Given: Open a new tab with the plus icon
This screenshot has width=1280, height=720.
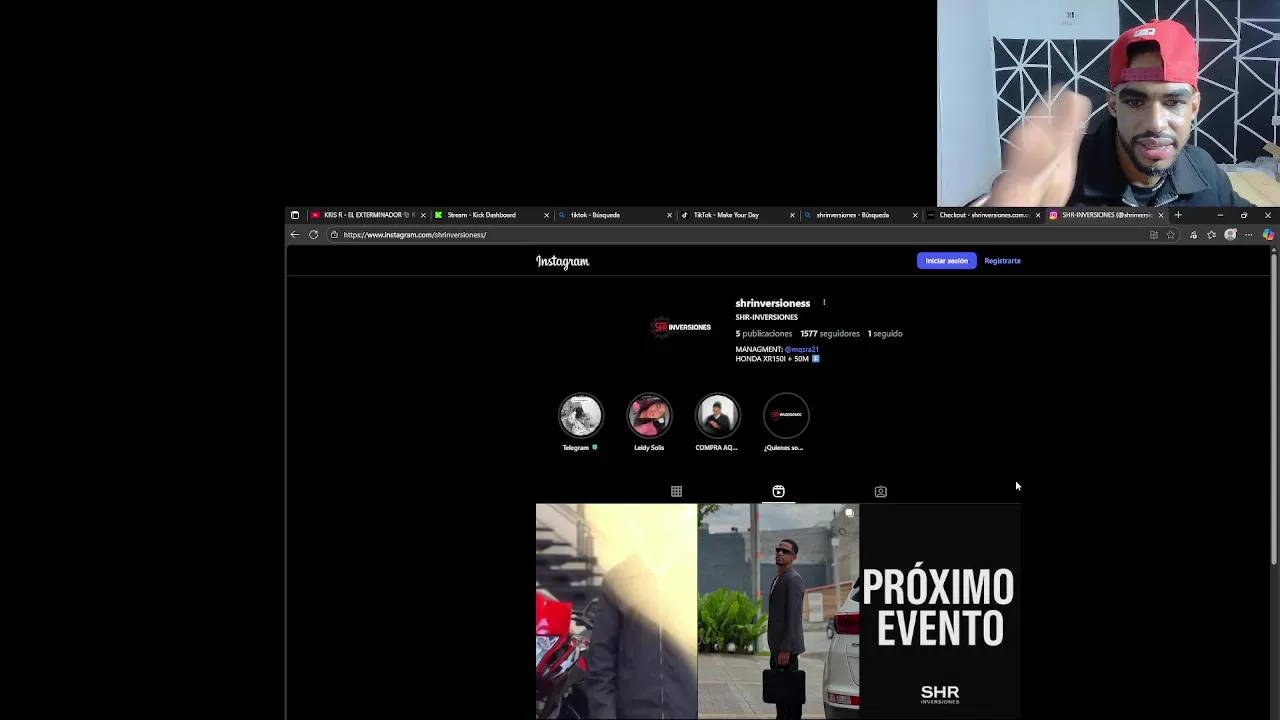Looking at the screenshot, I should click(x=1178, y=215).
